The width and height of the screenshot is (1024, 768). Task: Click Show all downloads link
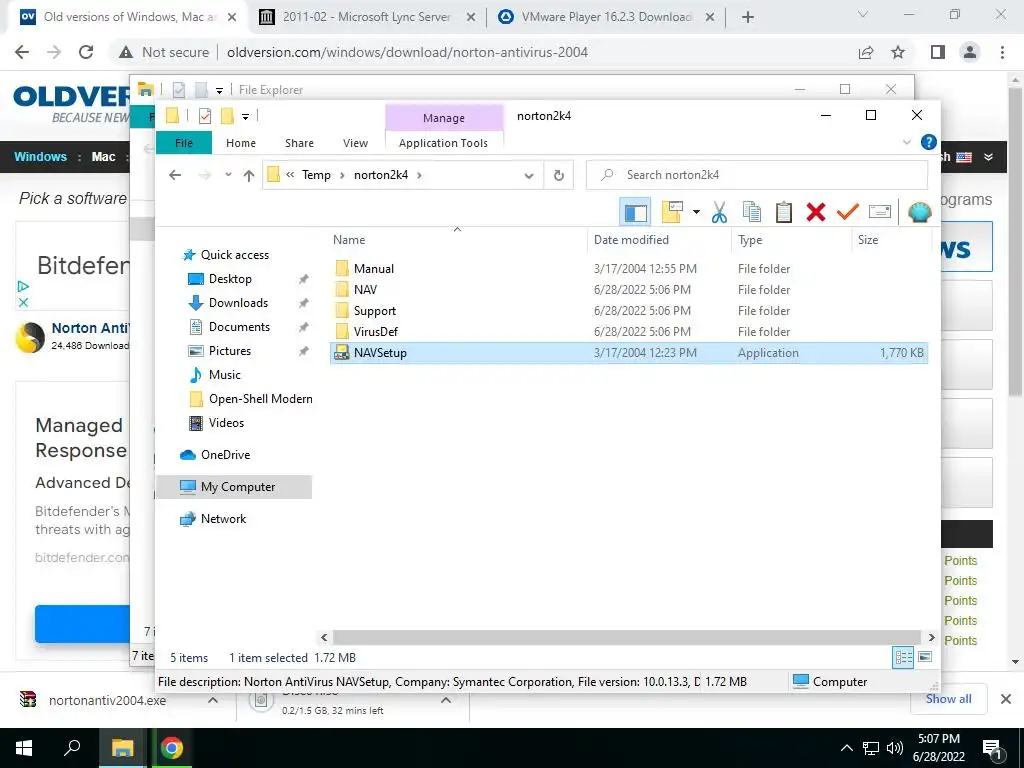click(x=948, y=699)
